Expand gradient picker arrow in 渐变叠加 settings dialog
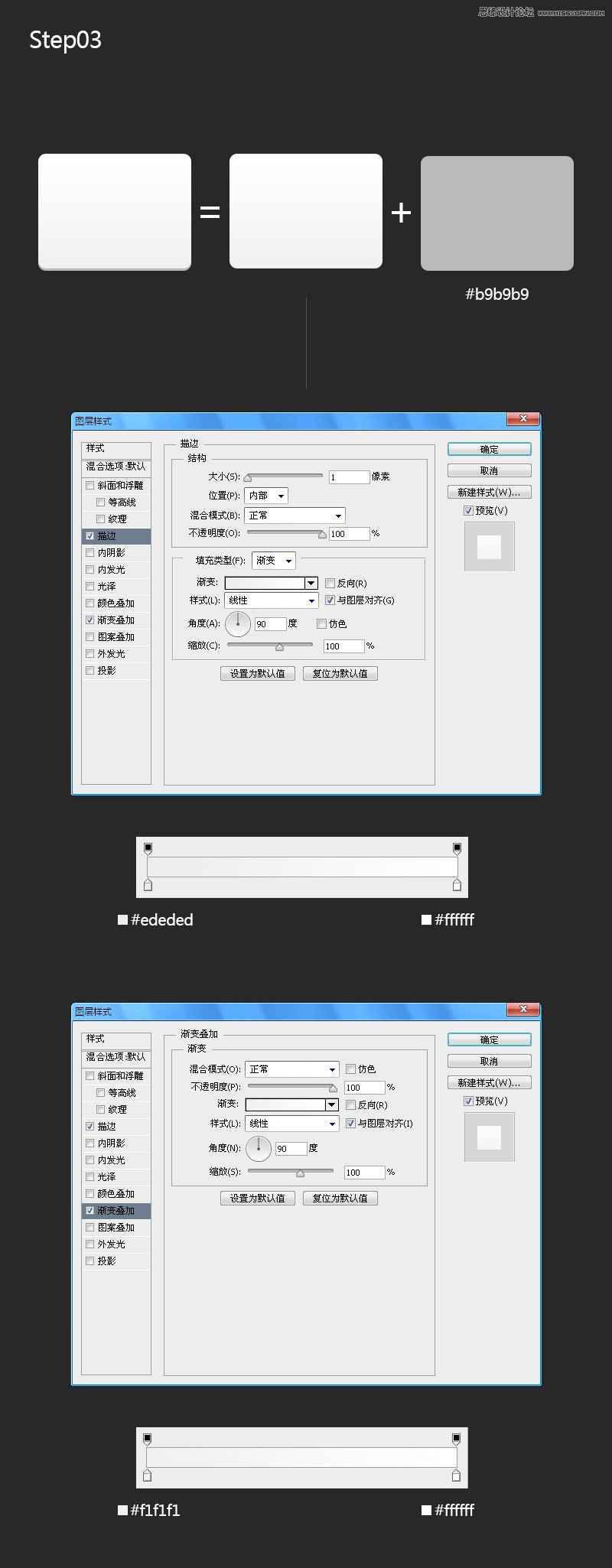Viewport: 612px width, 1568px height. pos(331,1104)
